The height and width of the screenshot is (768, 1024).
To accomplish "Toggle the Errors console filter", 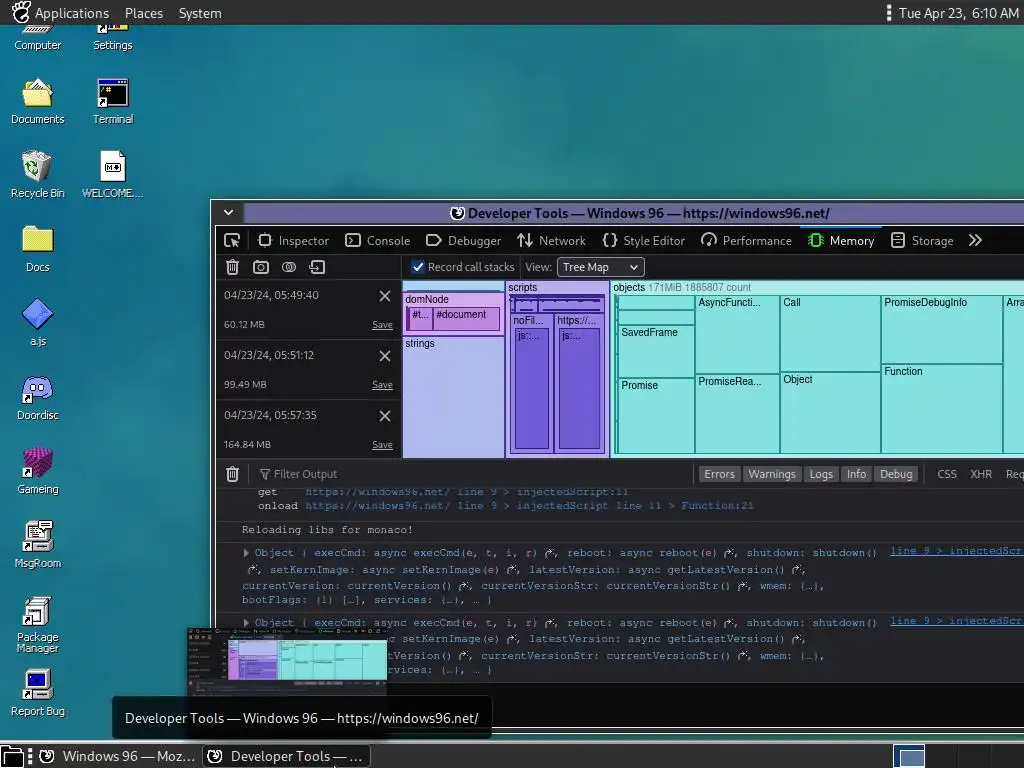I will tap(719, 474).
